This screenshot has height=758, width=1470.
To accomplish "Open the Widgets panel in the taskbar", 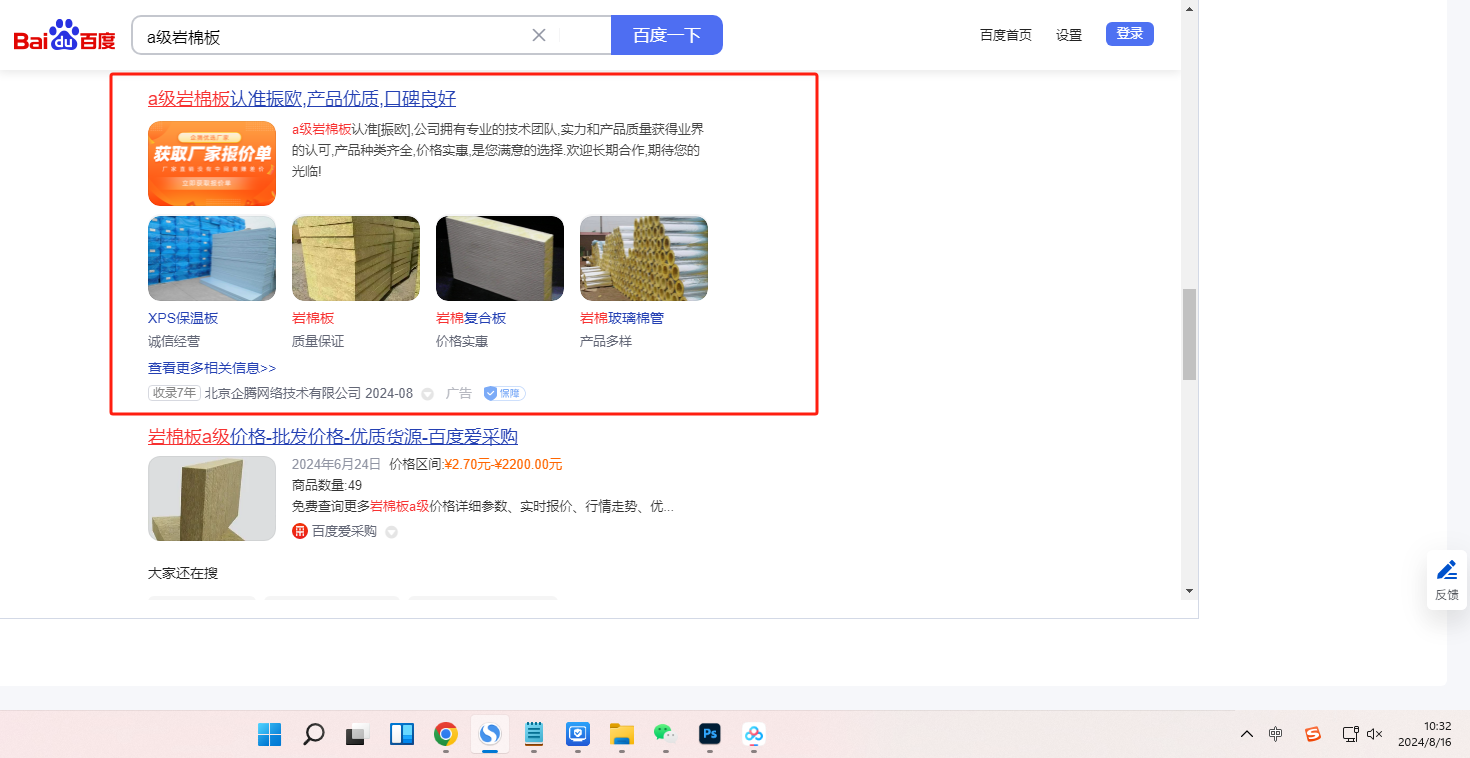I will [402, 735].
